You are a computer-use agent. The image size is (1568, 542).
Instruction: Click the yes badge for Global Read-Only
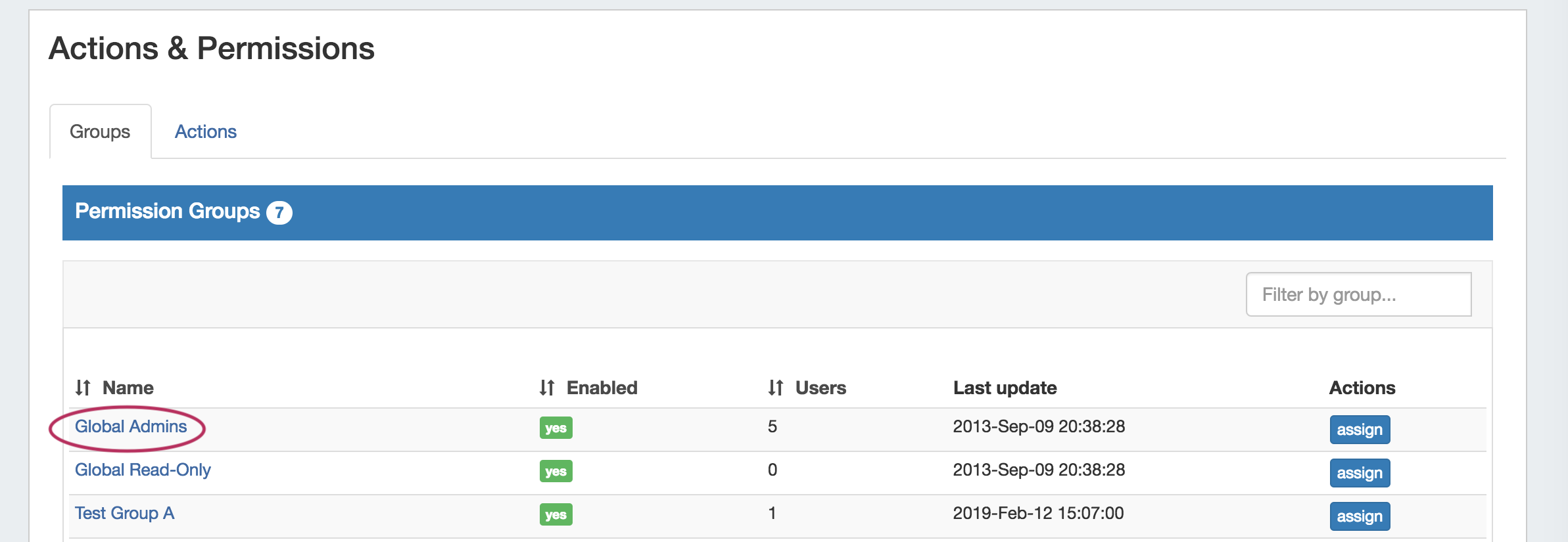tap(556, 472)
